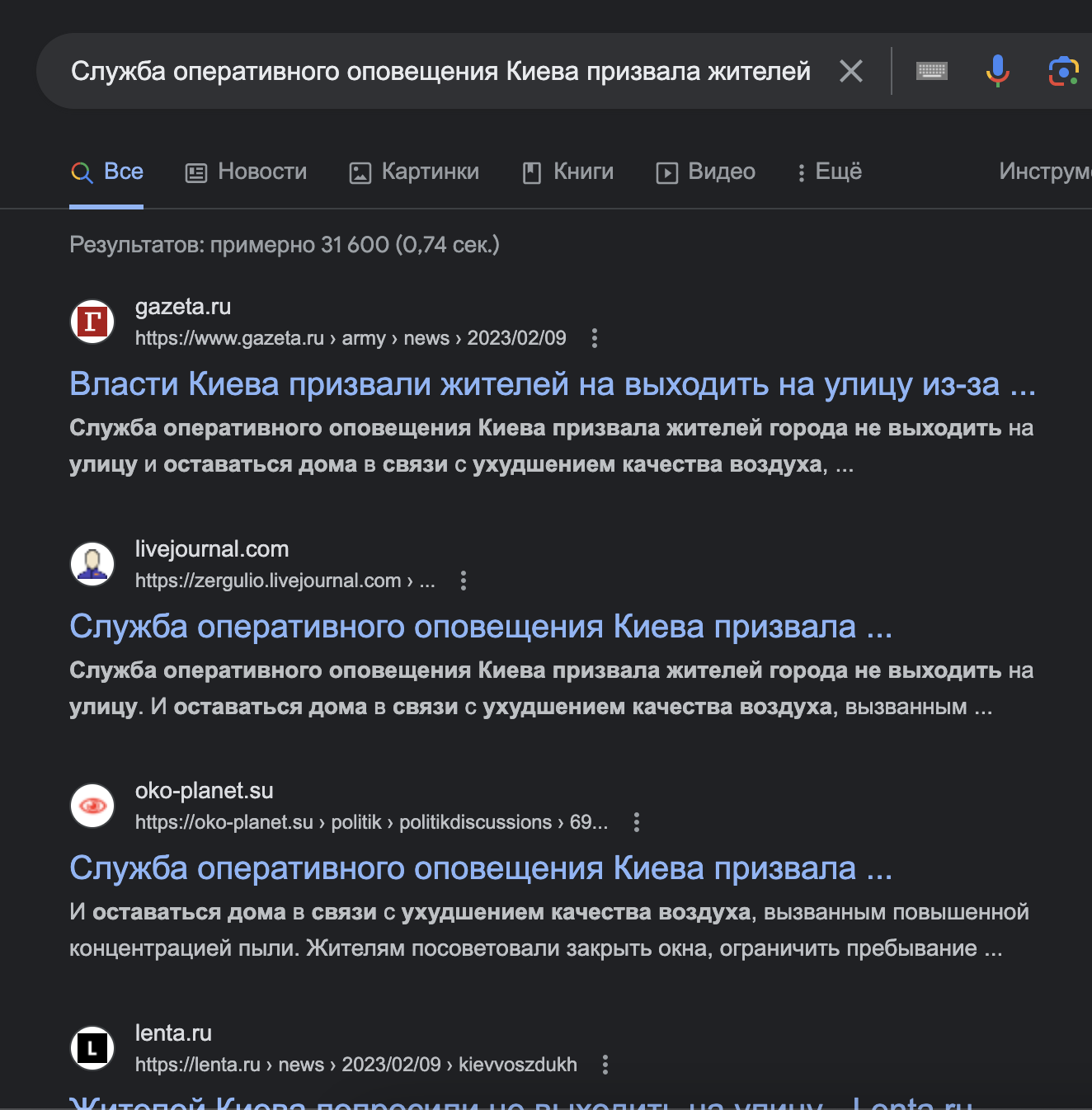Click the oko-planet.su eye favicon
This screenshot has width=1092, height=1110.
[x=92, y=806]
